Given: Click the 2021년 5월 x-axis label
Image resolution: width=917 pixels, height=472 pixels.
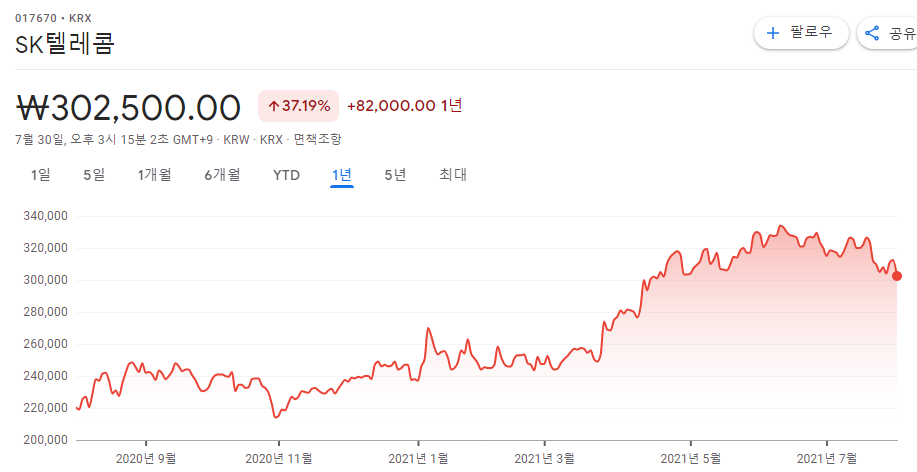Looking at the screenshot, I should pos(691,459).
